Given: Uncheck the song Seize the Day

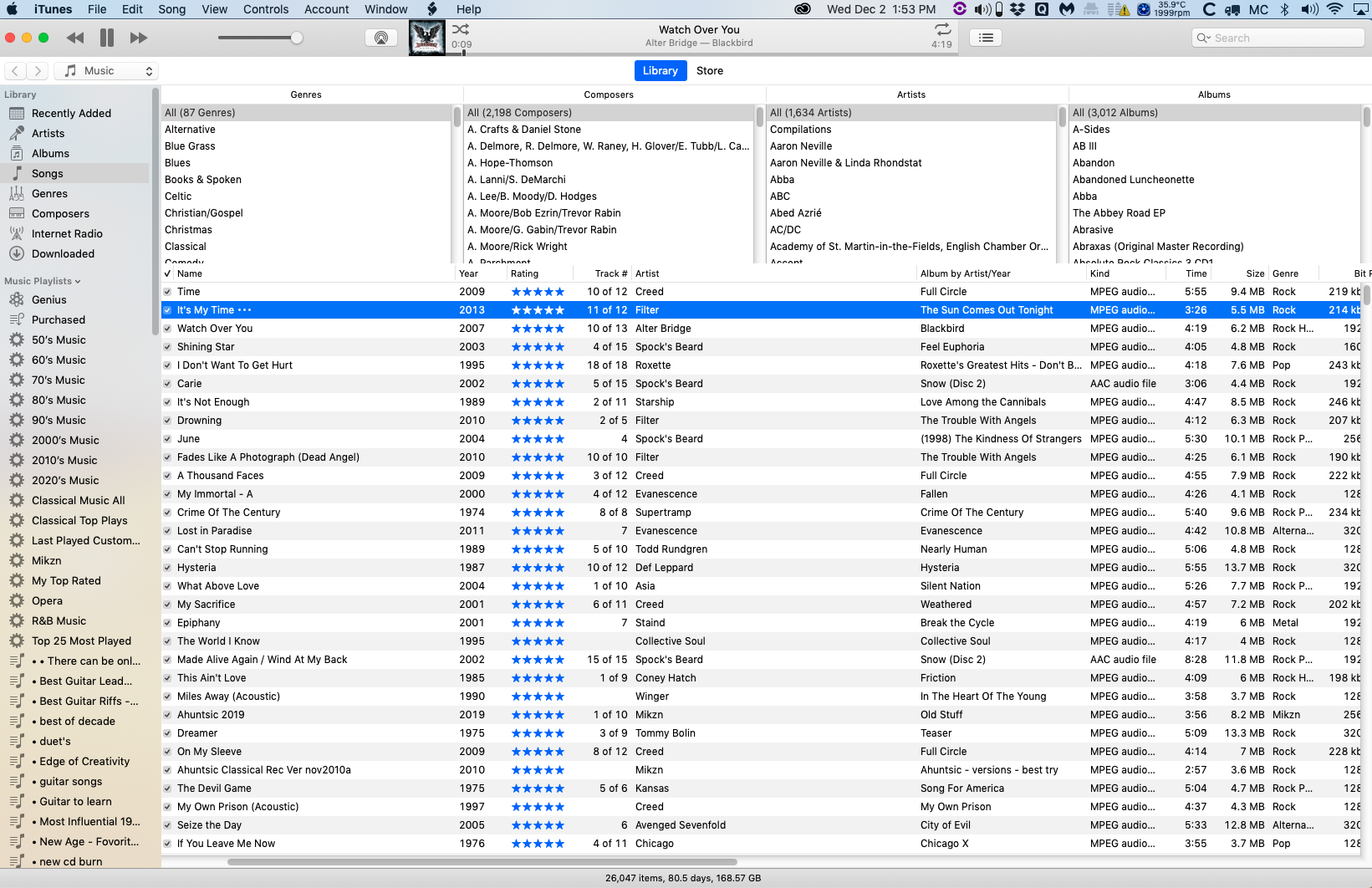Looking at the screenshot, I should tap(167, 825).
